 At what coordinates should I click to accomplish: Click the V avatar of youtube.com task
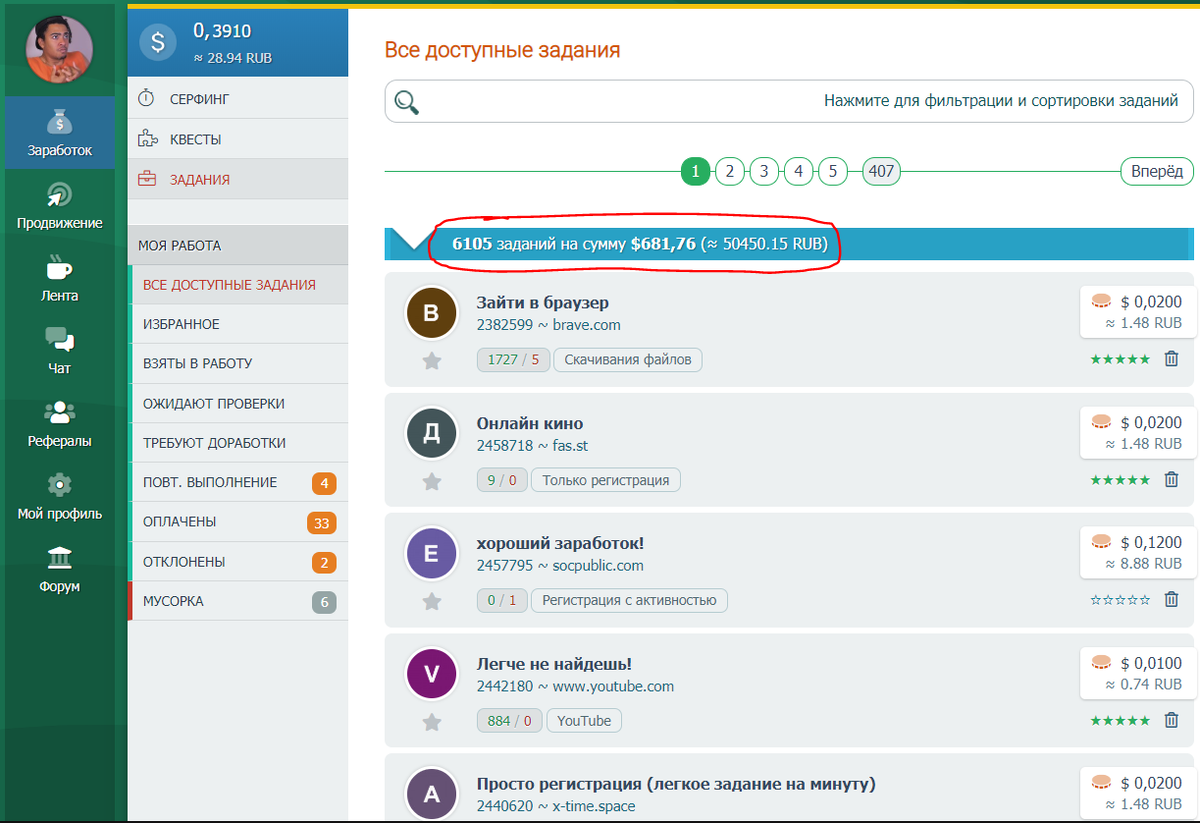click(431, 675)
